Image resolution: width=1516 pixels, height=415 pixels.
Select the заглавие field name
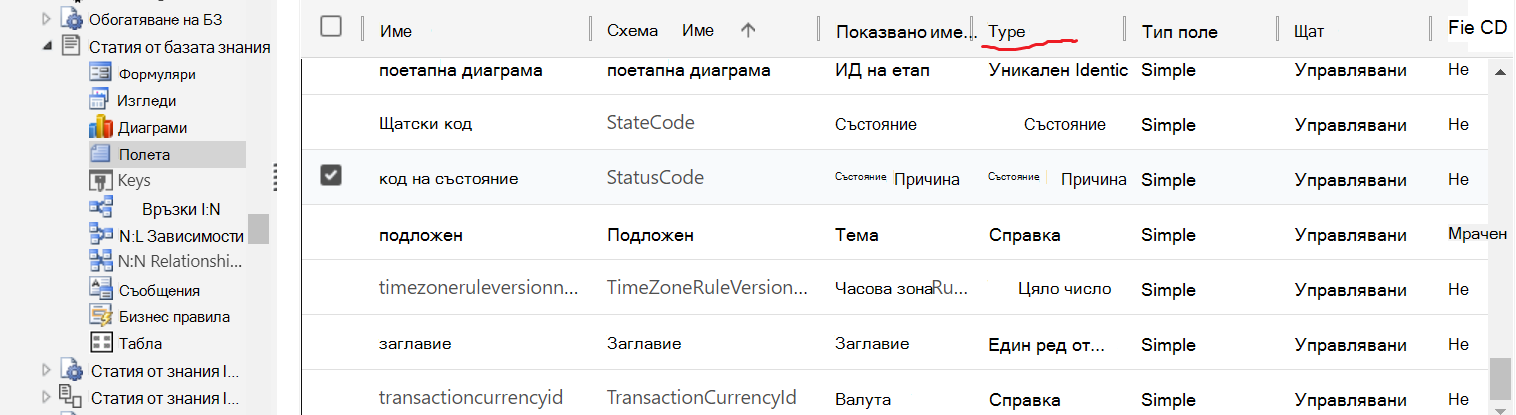click(416, 343)
